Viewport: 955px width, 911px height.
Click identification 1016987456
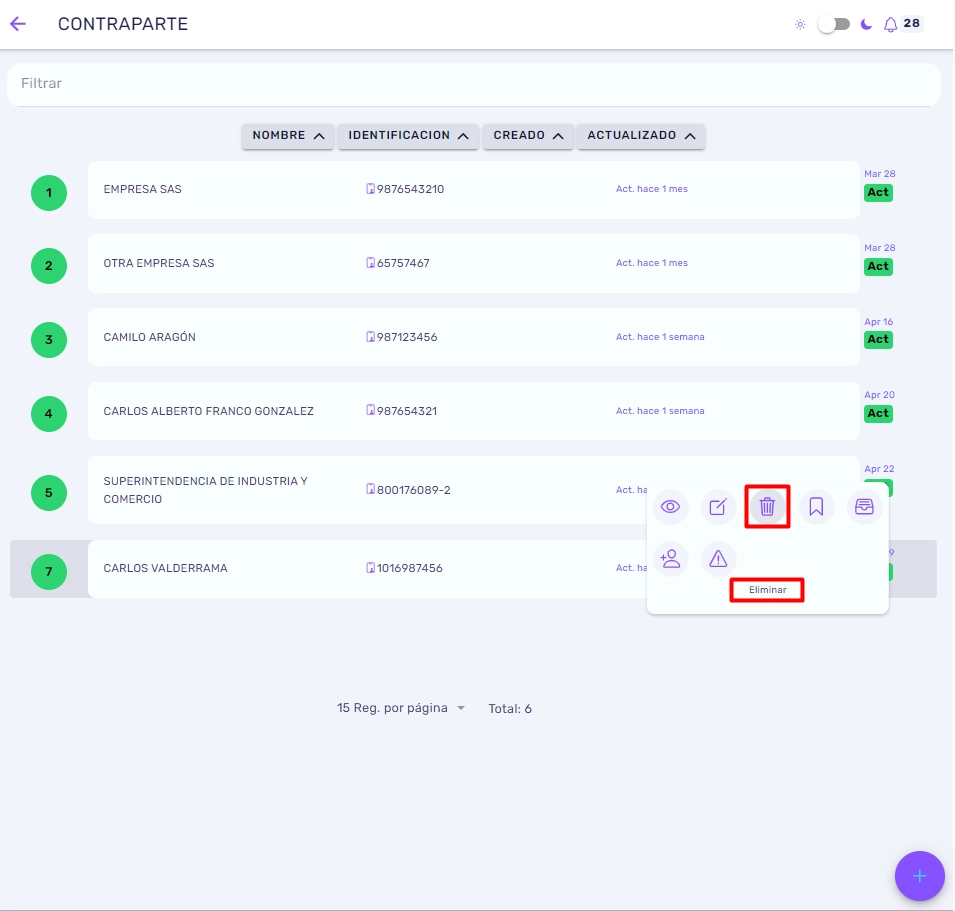click(x=409, y=568)
